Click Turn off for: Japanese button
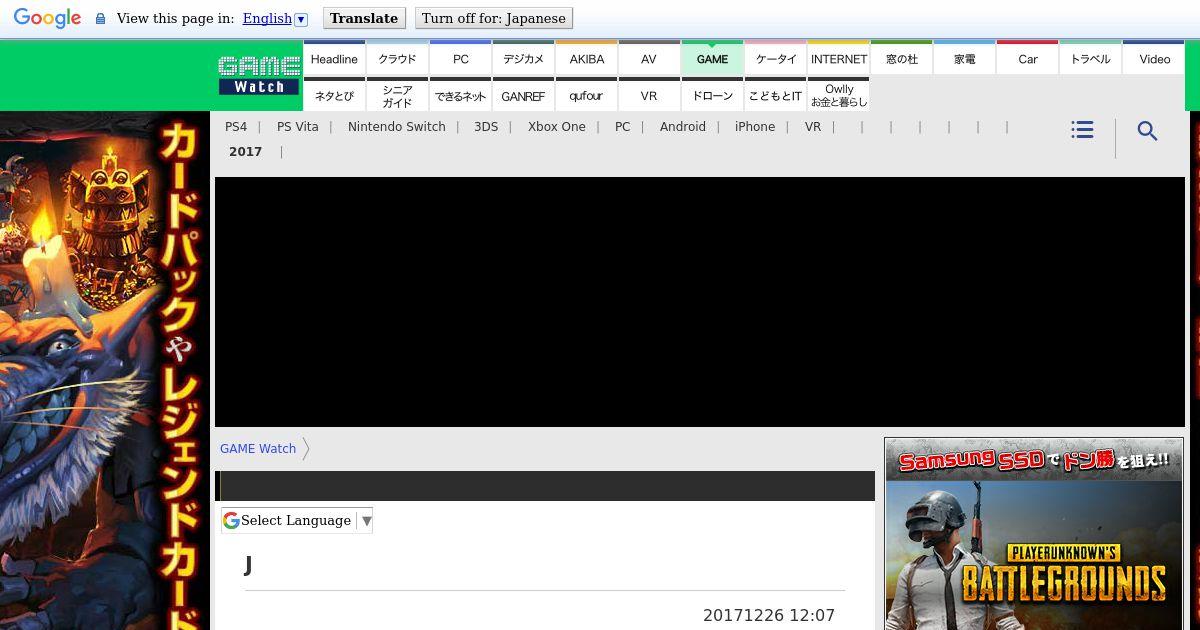Screen dimensions: 1200x630 [494, 18]
